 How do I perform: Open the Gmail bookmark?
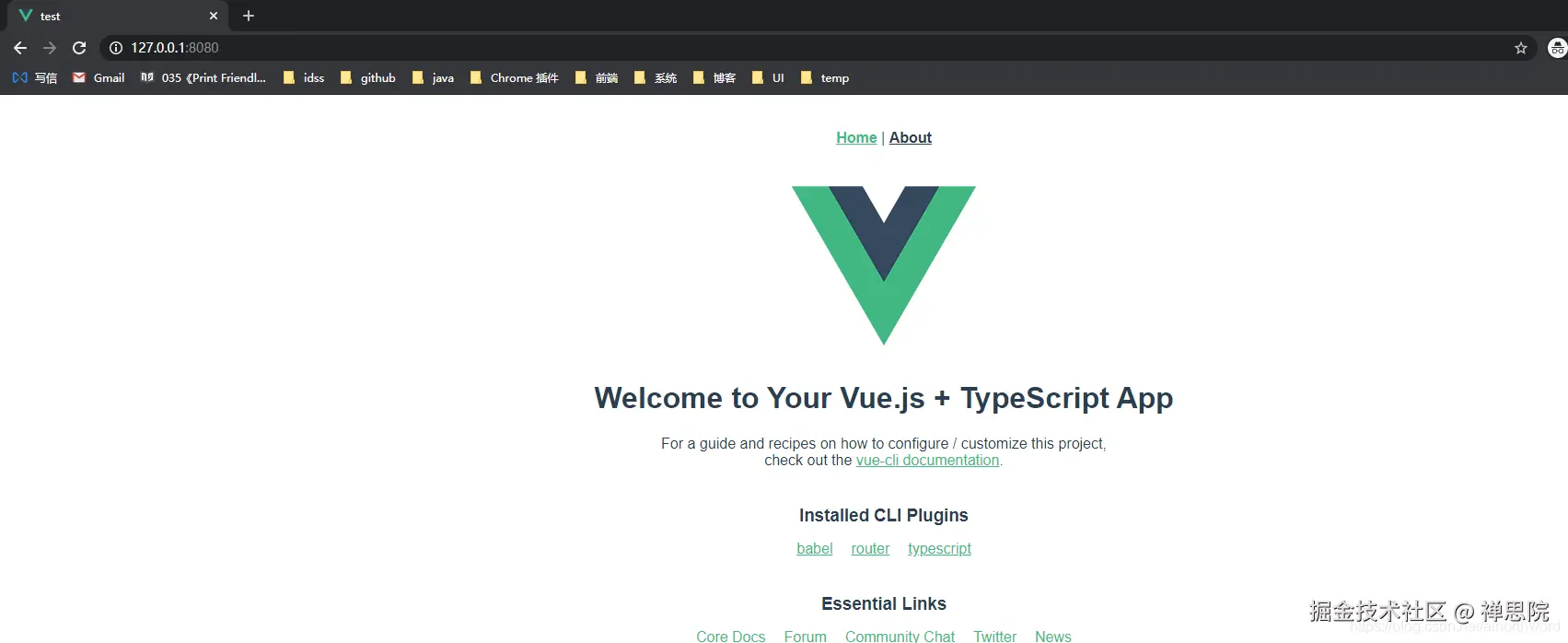point(99,78)
